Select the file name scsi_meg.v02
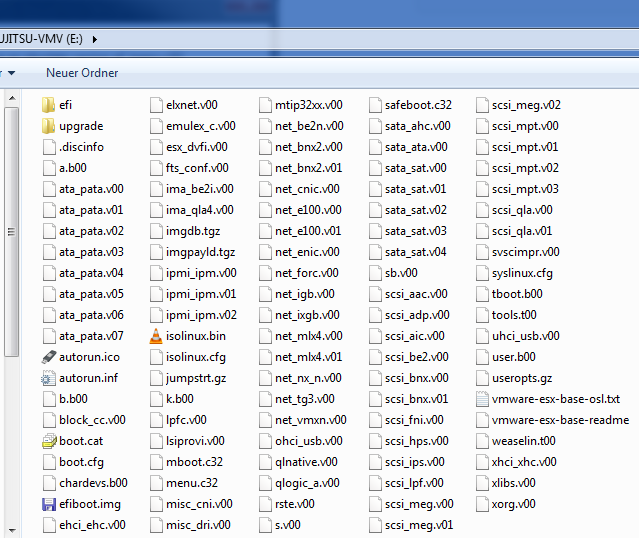The image size is (639, 538). click(526, 105)
